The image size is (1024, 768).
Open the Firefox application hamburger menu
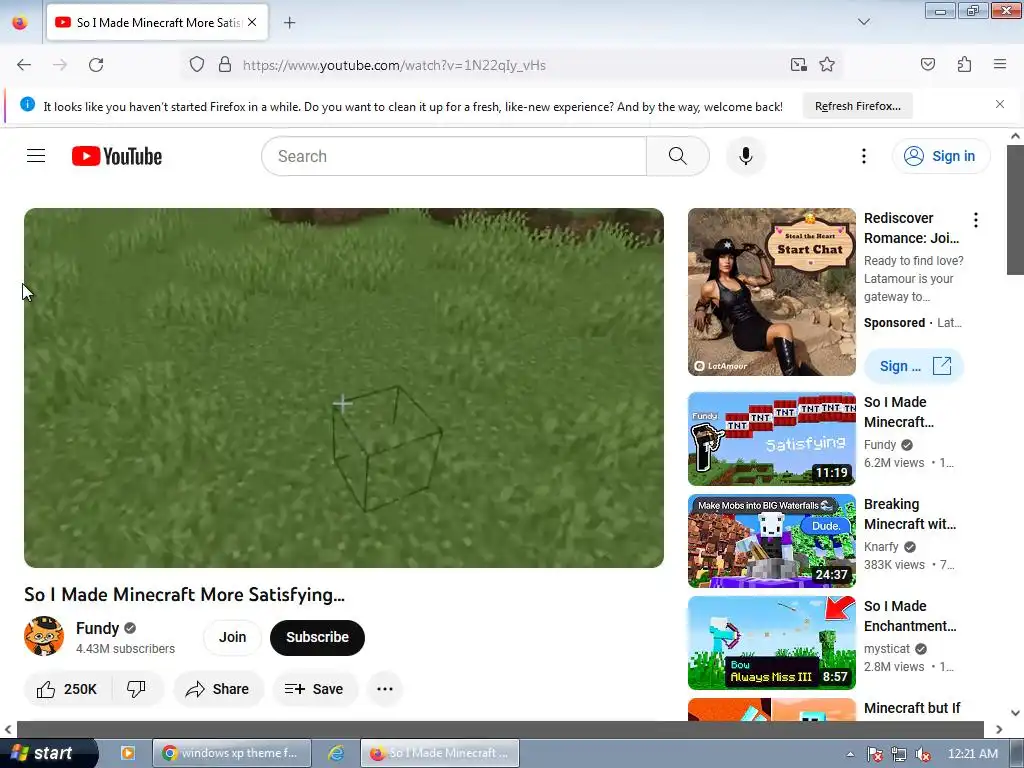pyautogui.click(x=999, y=64)
